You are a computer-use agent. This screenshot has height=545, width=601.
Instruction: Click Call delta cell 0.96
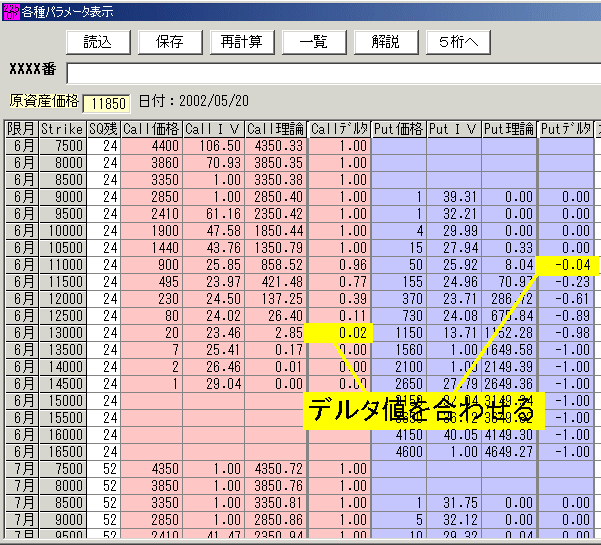[340, 265]
